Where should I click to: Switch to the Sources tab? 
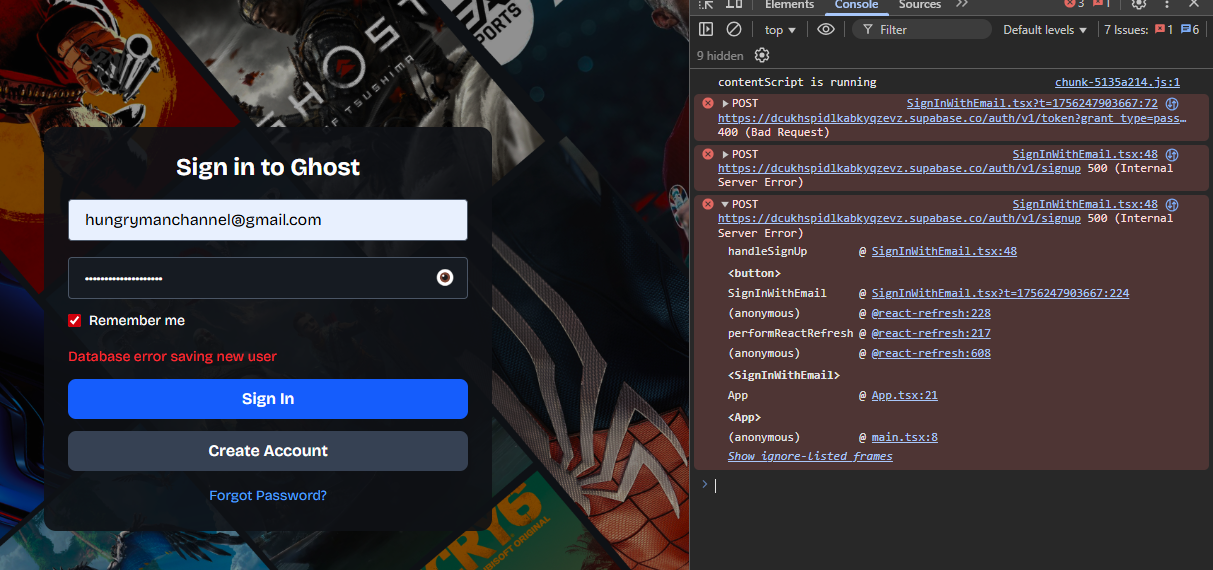tap(920, 5)
